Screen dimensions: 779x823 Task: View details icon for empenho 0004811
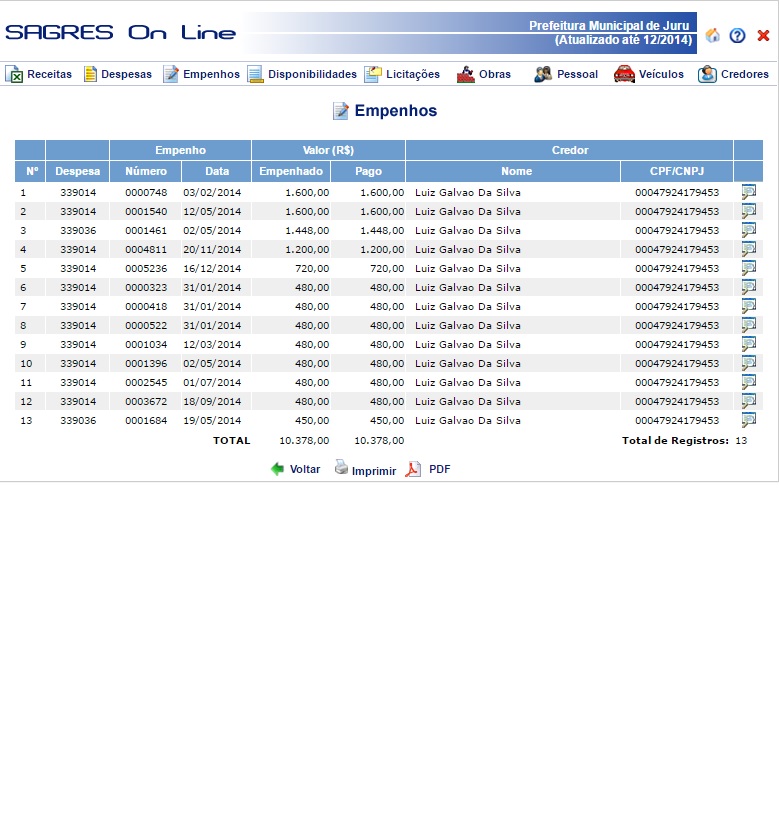click(748, 249)
